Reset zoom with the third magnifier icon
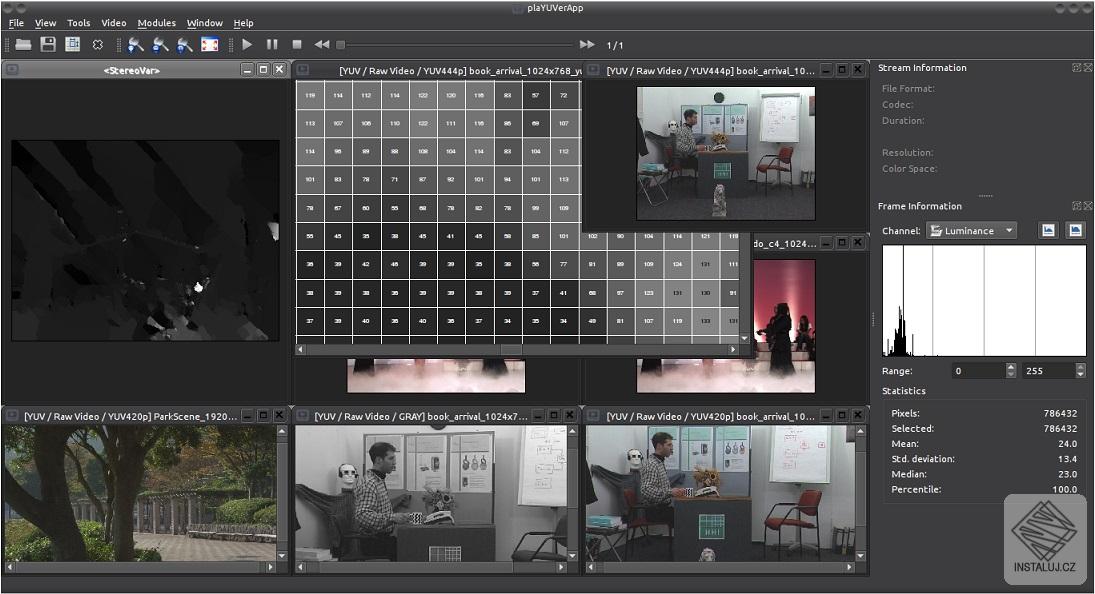This screenshot has width=1095, height=594. pyautogui.click(x=185, y=45)
